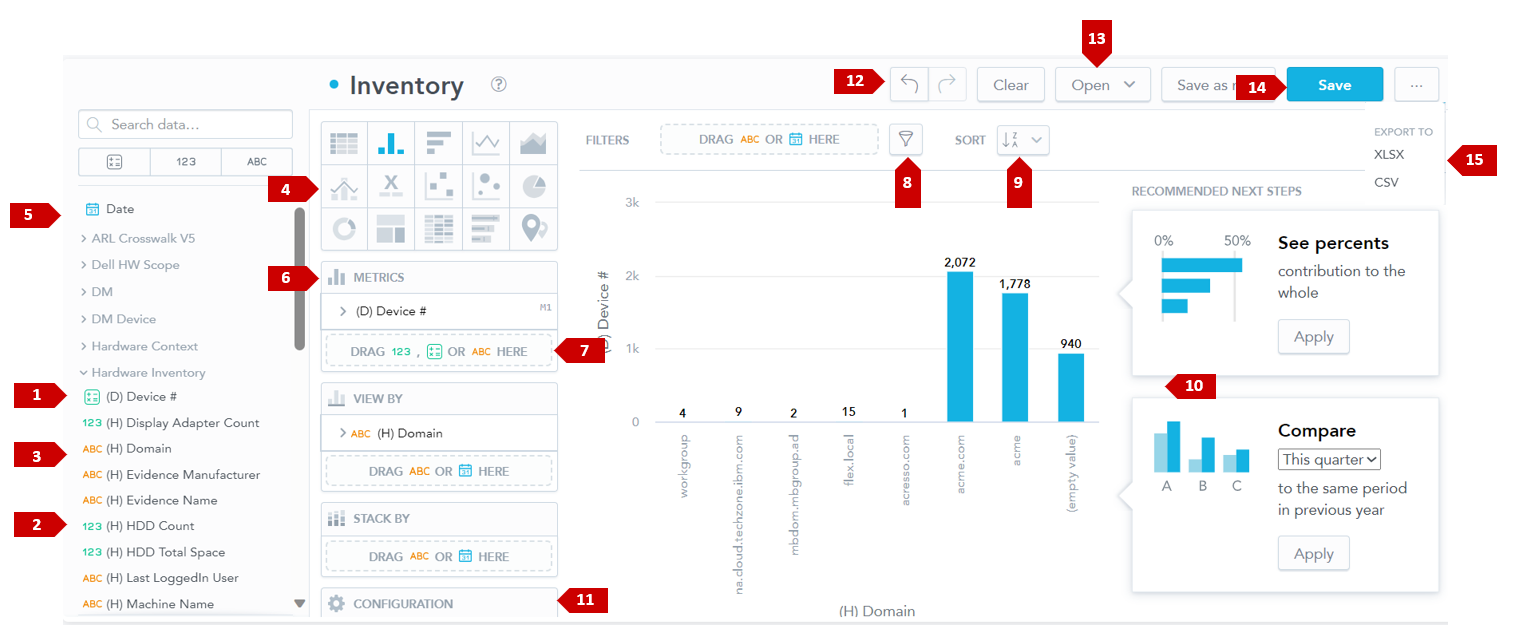Image resolution: width=1521 pixels, height=637 pixels.
Task: Choose the treemap visualization icon
Action: pos(391,229)
